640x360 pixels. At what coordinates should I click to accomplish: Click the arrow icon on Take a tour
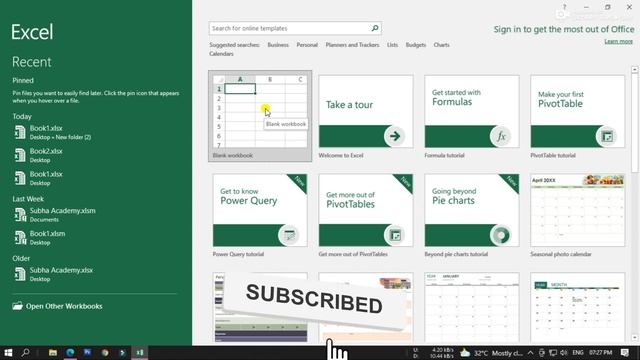tap(395, 136)
